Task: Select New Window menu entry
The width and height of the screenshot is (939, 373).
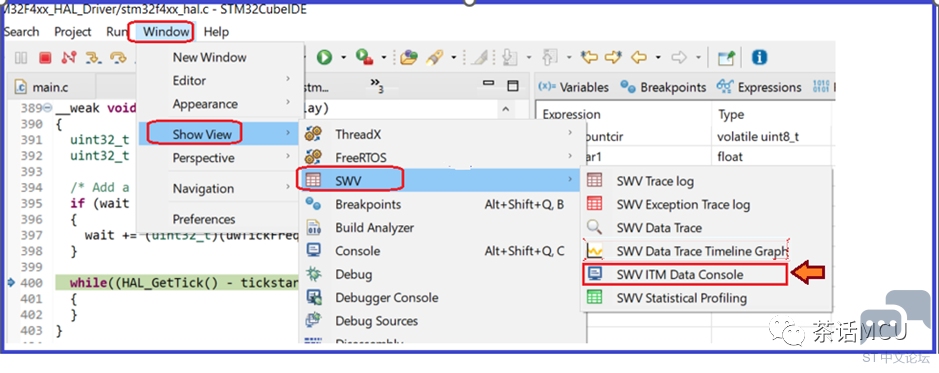Action: tap(219, 57)
